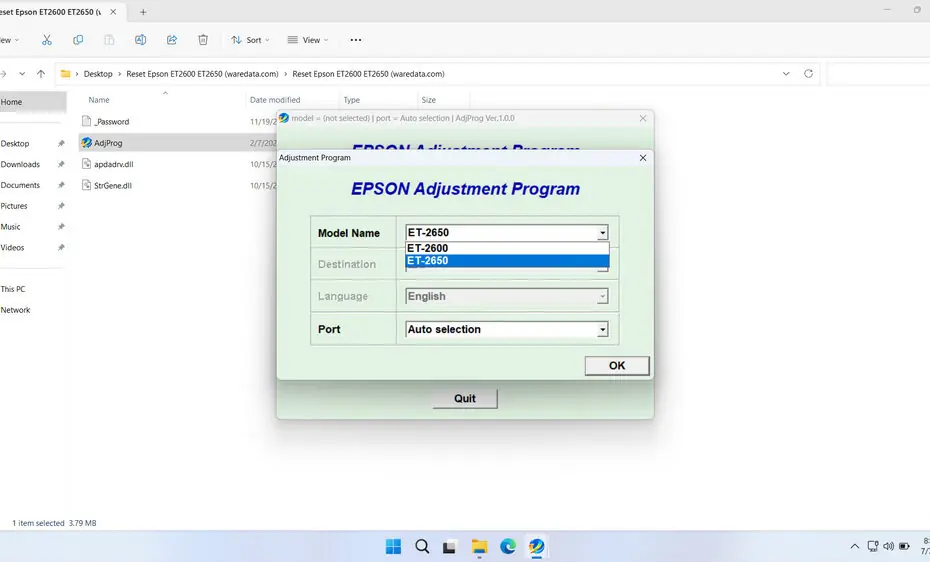Screen dimensions: 930x562
Task: Open the Model Name dropdown arrow
Action: pos(602,232)
